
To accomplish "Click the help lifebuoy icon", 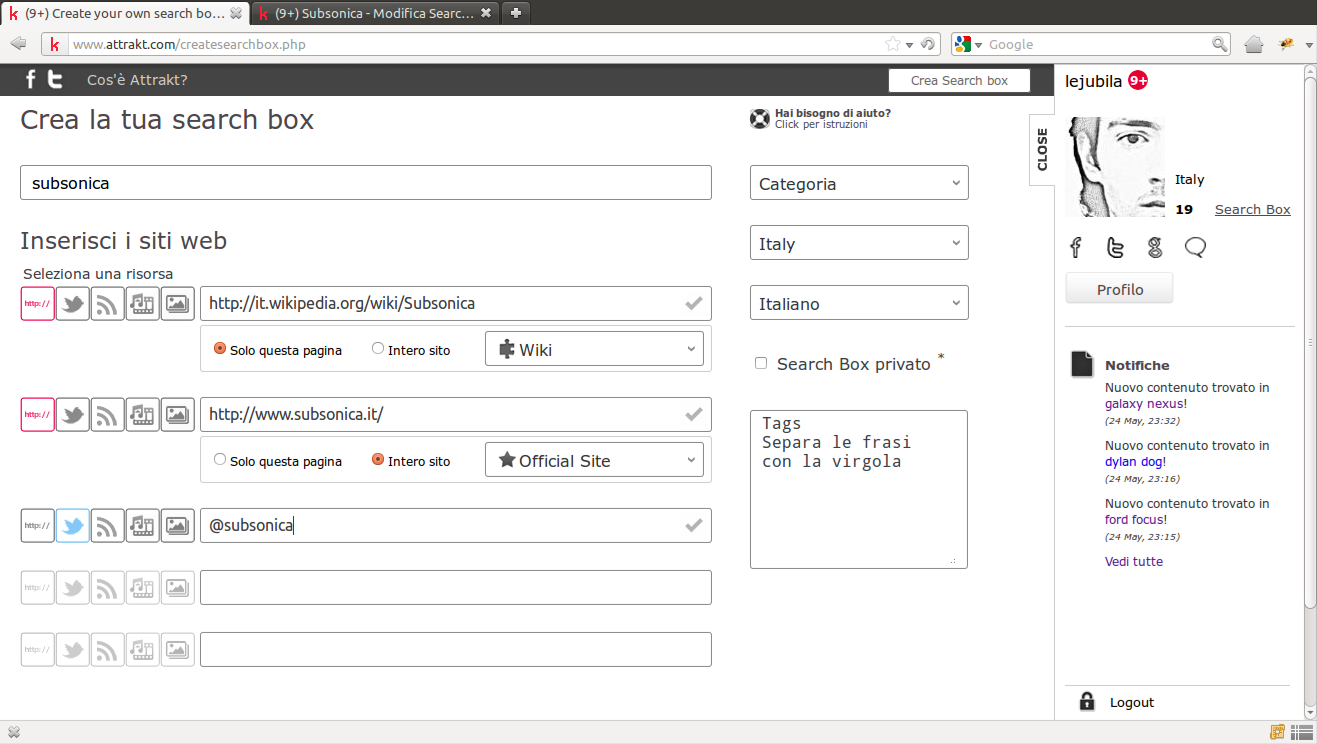I will (x=760, y=119).
